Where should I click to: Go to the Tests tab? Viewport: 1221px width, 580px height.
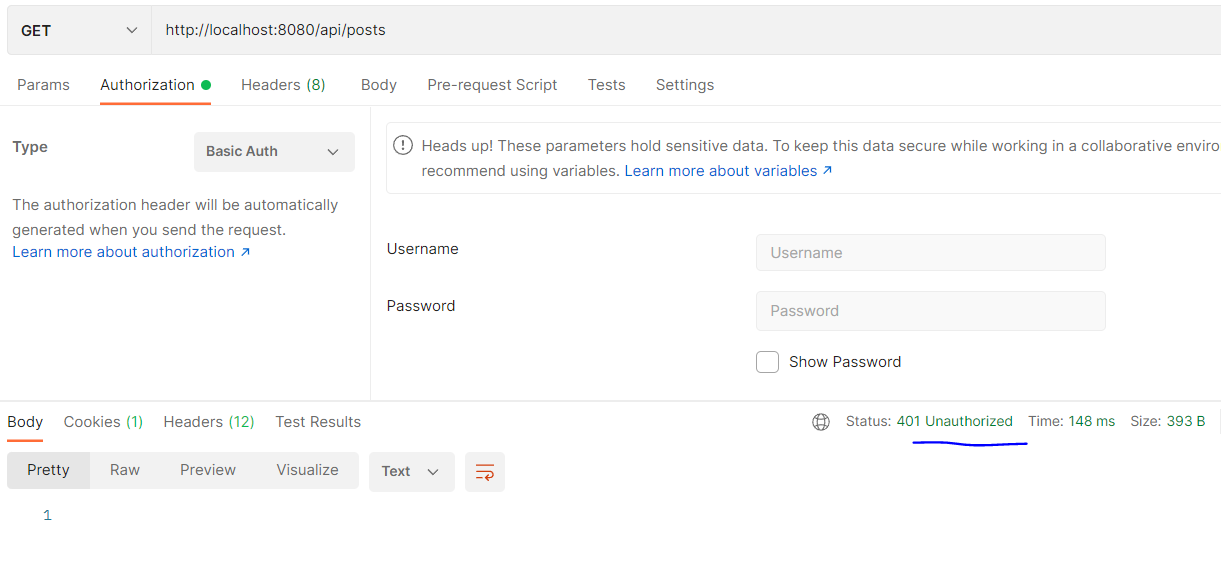tap(606, 85)
